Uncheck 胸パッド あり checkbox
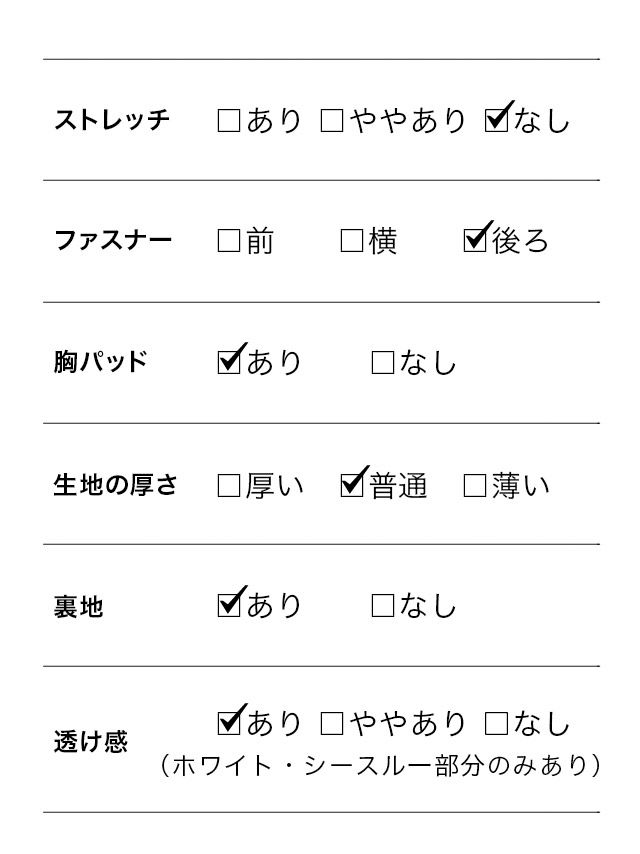The image size is (640, 854). (229, 362)
